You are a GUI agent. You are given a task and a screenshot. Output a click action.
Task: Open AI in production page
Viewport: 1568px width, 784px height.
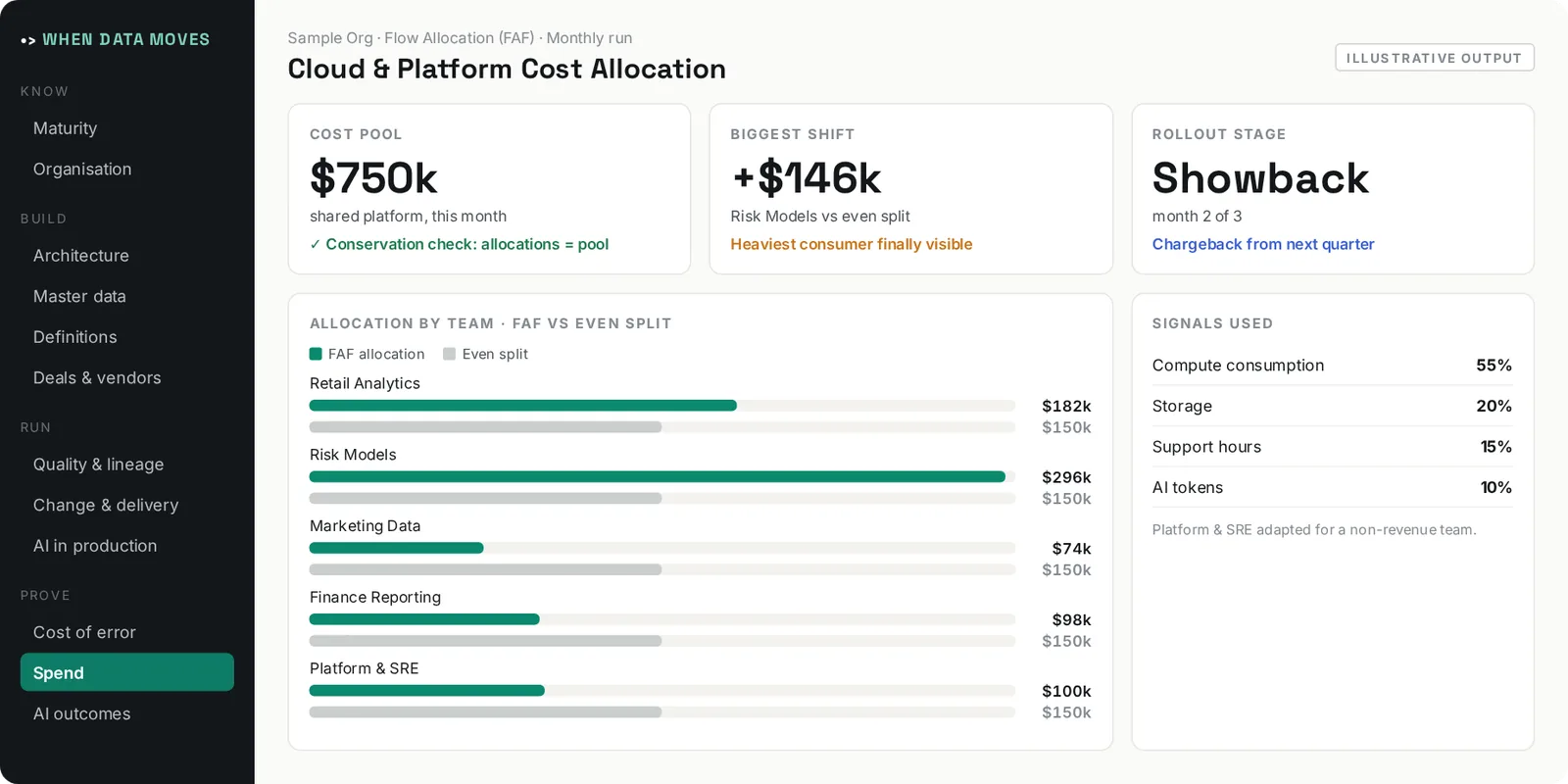click(x=95, y=546)
